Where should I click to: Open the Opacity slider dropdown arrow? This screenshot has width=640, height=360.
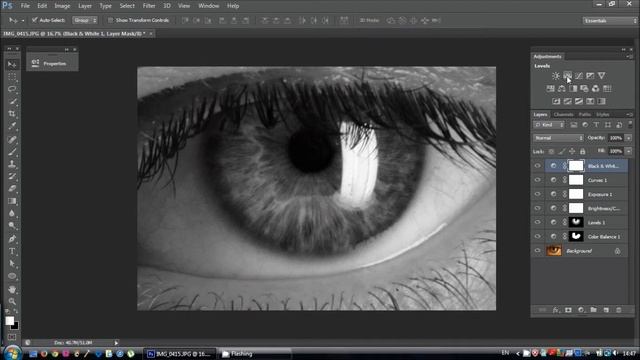click(629, 138)
